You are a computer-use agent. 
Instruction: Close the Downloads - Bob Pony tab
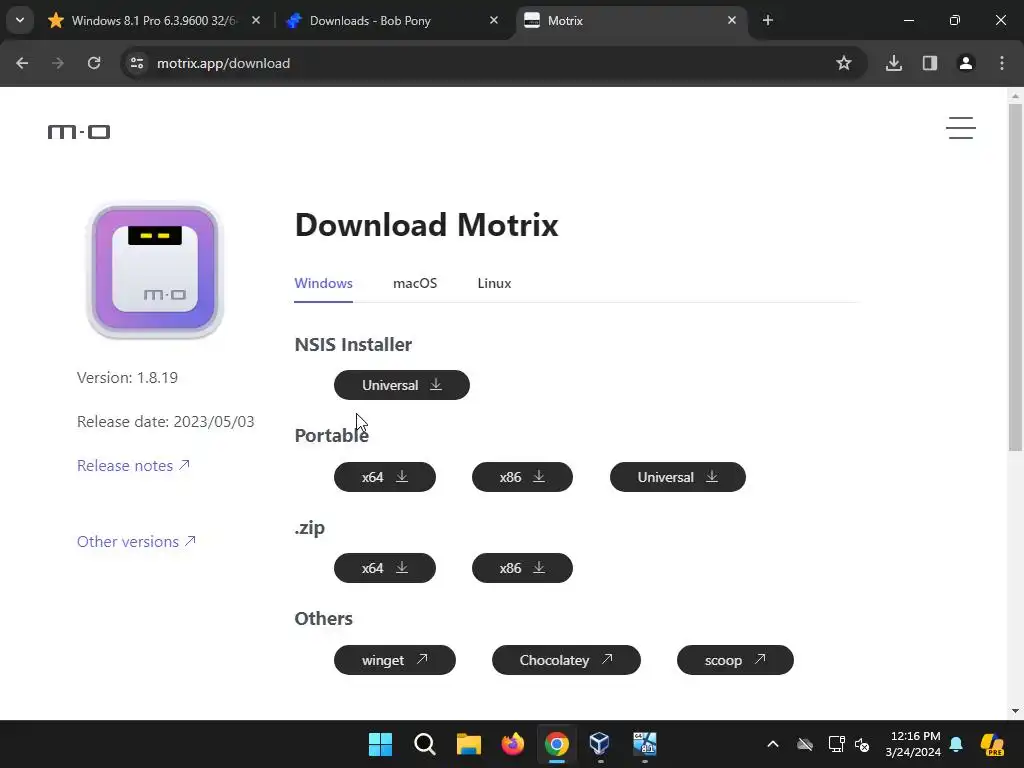click(494, 21)
